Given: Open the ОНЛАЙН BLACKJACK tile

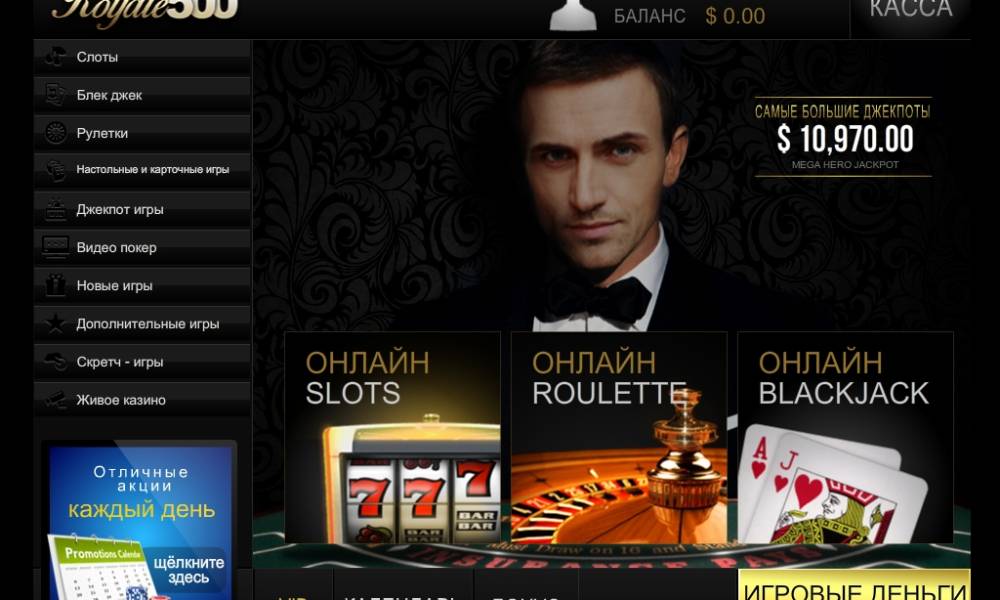Looking at the screenshot, I should tap(845, 437).
